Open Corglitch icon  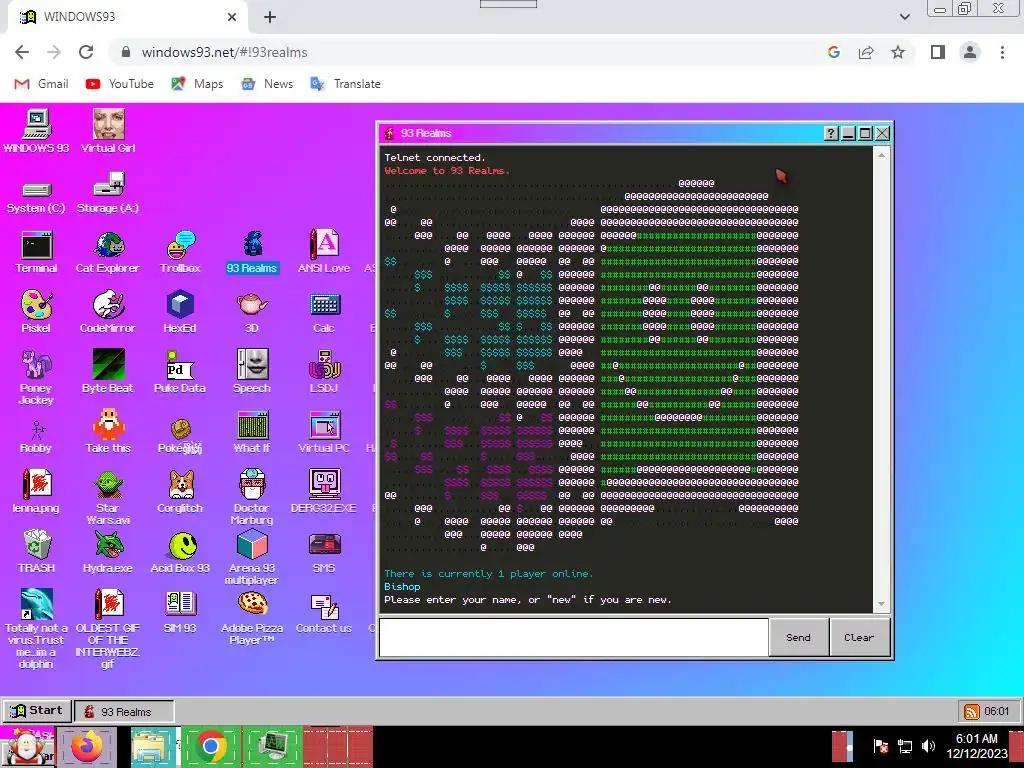point(180,491)
